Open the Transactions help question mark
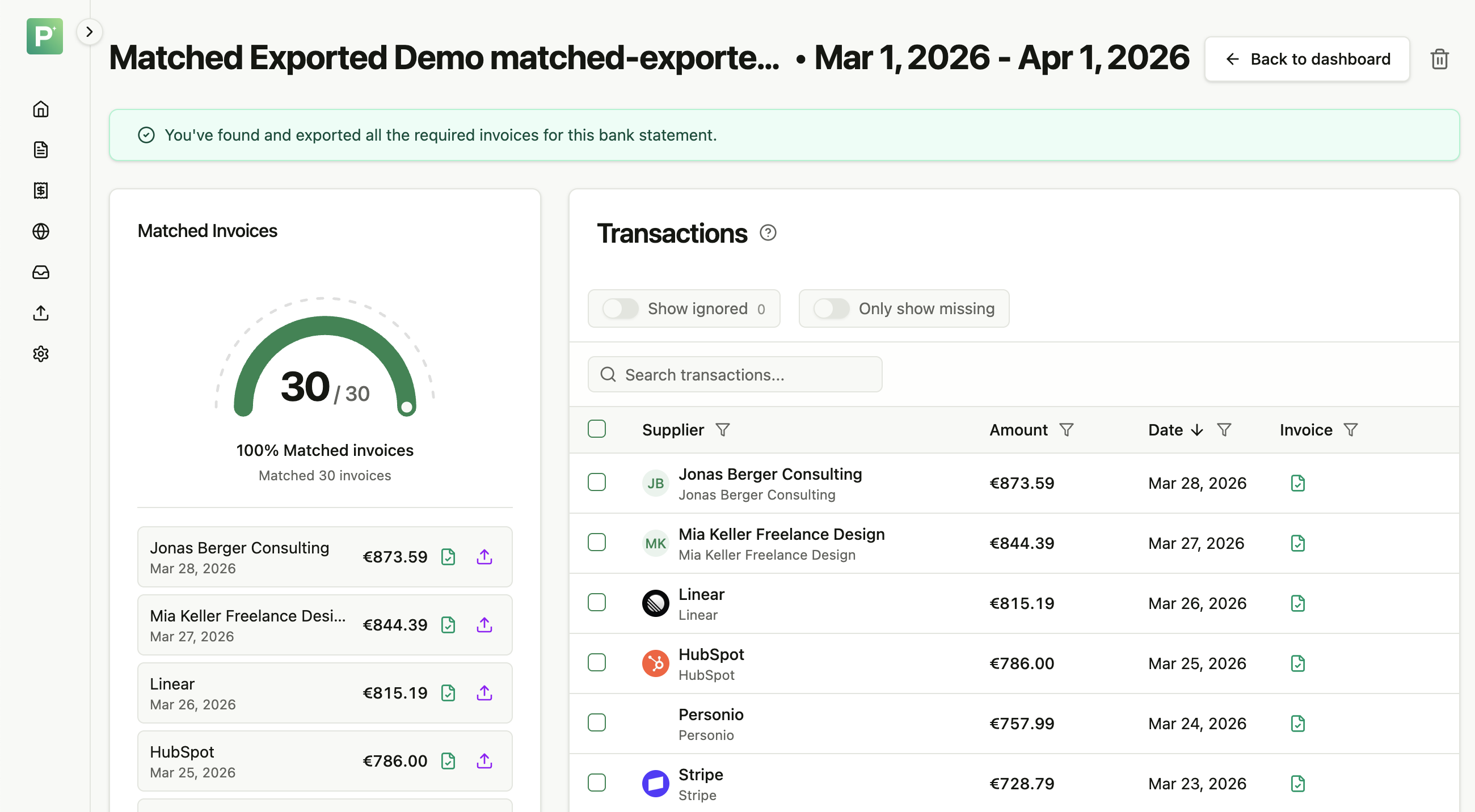Viewport: 1475px width, 812px height. [x=768, y=233]
